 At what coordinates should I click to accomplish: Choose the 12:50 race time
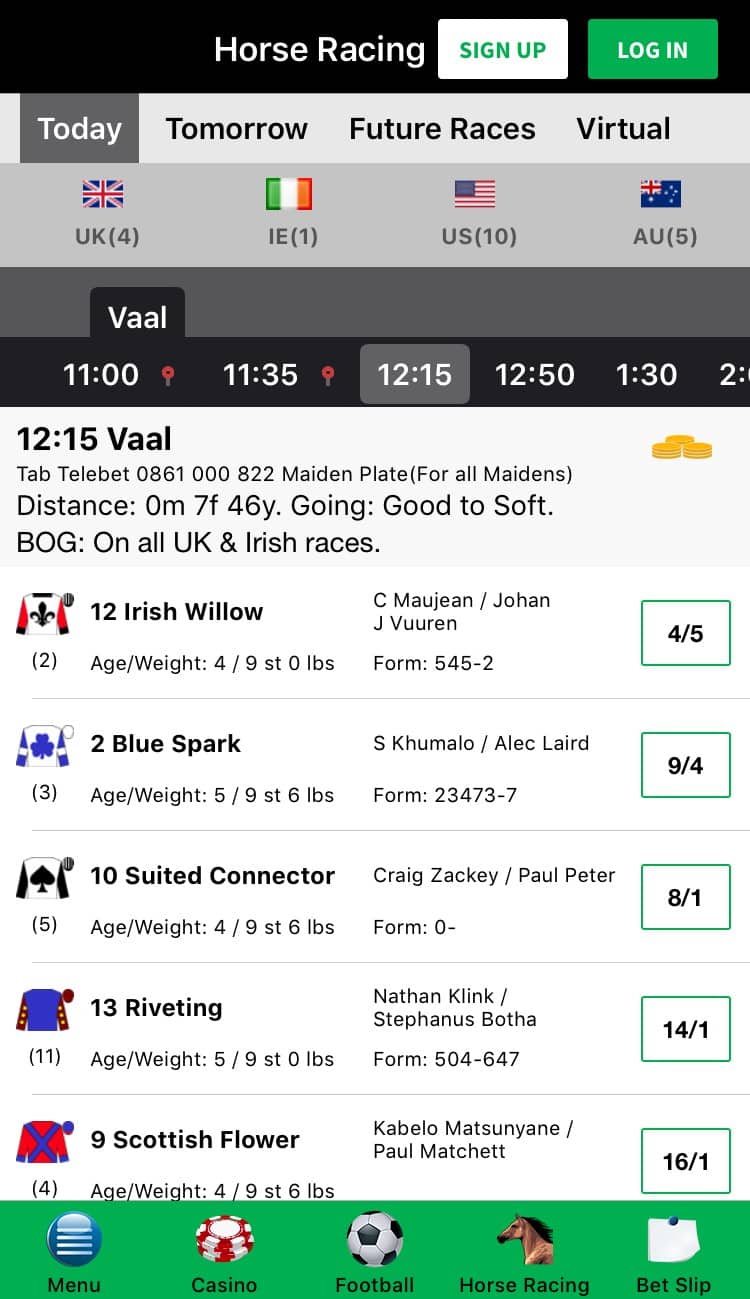click(535, 375)
